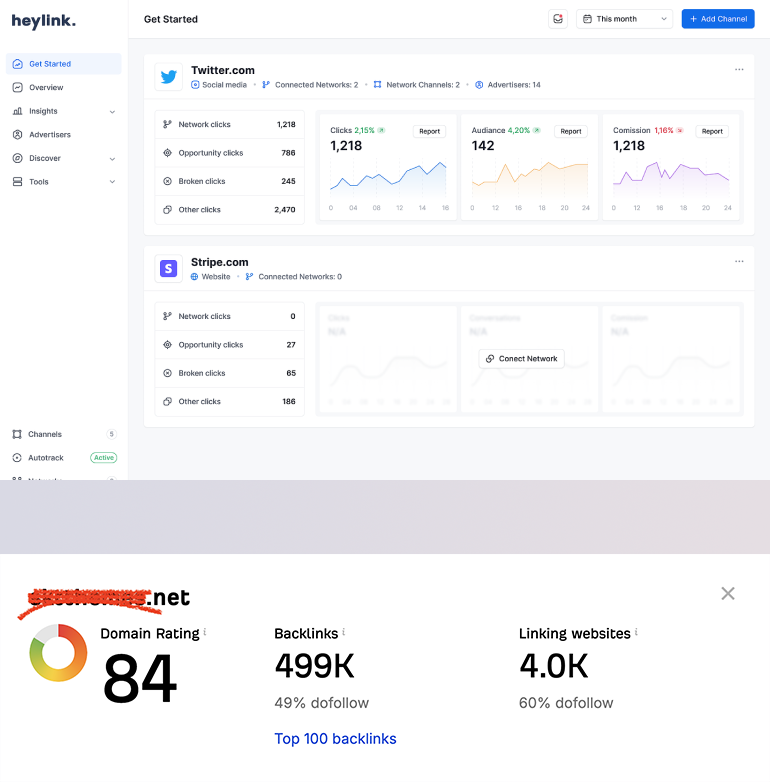Viewport: 770px width, 782px height.
Task: Click Twitter Network clicks row
Action: click(229, 125)
